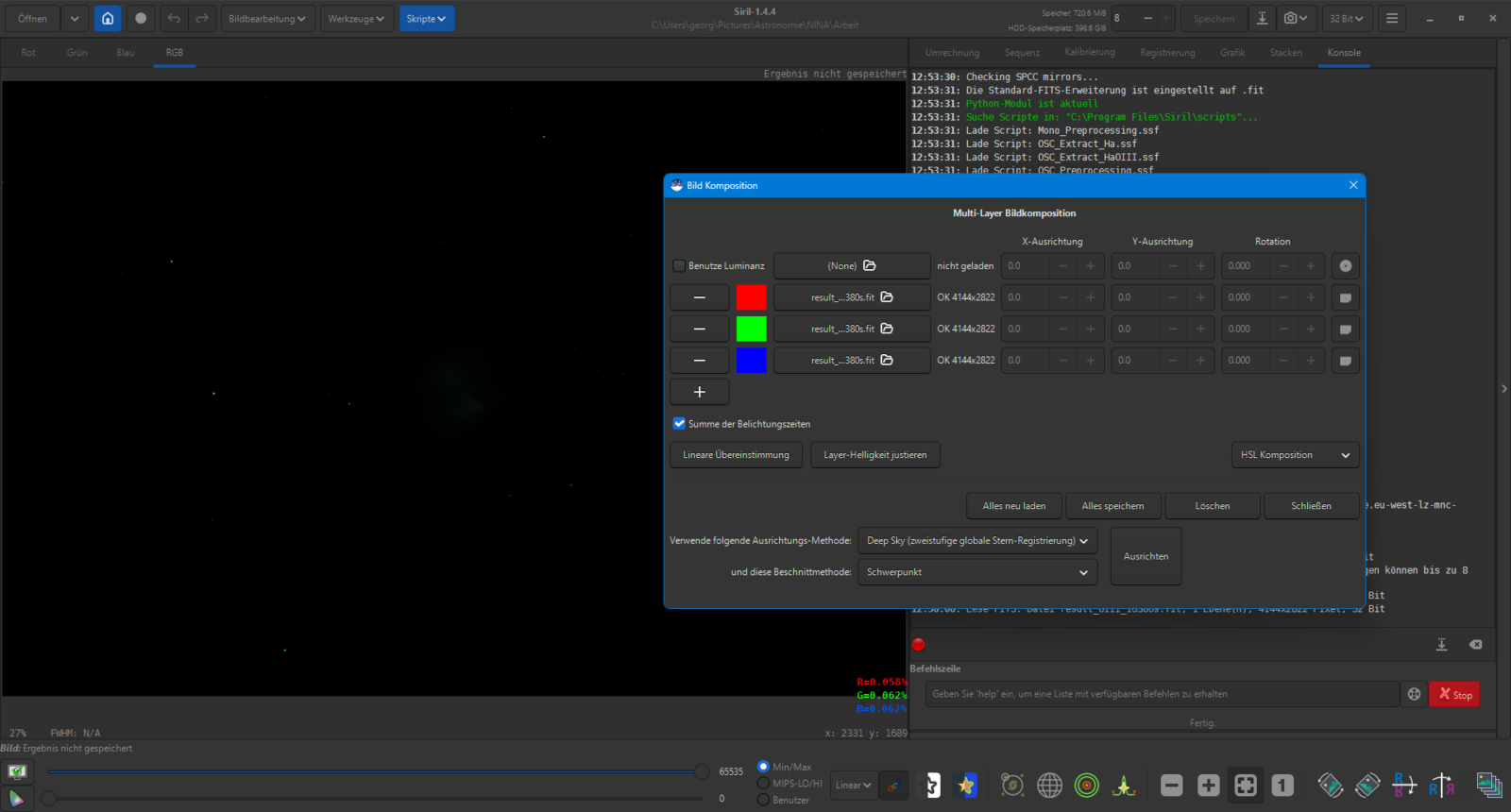Click the Ausrichten button
This screenshot has height=812, width=1511.
(x=1146, y=556)
